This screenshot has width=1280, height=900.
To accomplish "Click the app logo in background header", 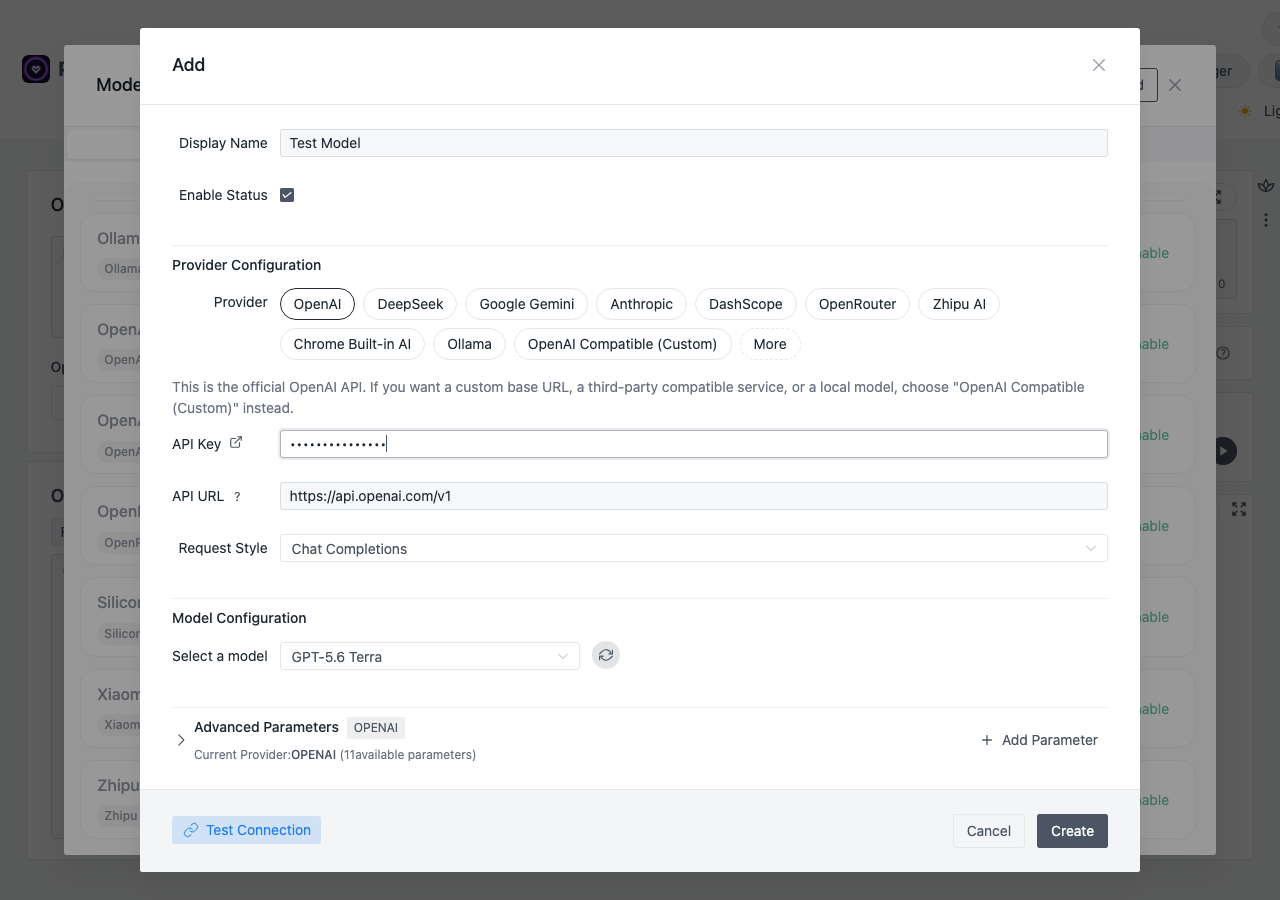I will point(36,69).
